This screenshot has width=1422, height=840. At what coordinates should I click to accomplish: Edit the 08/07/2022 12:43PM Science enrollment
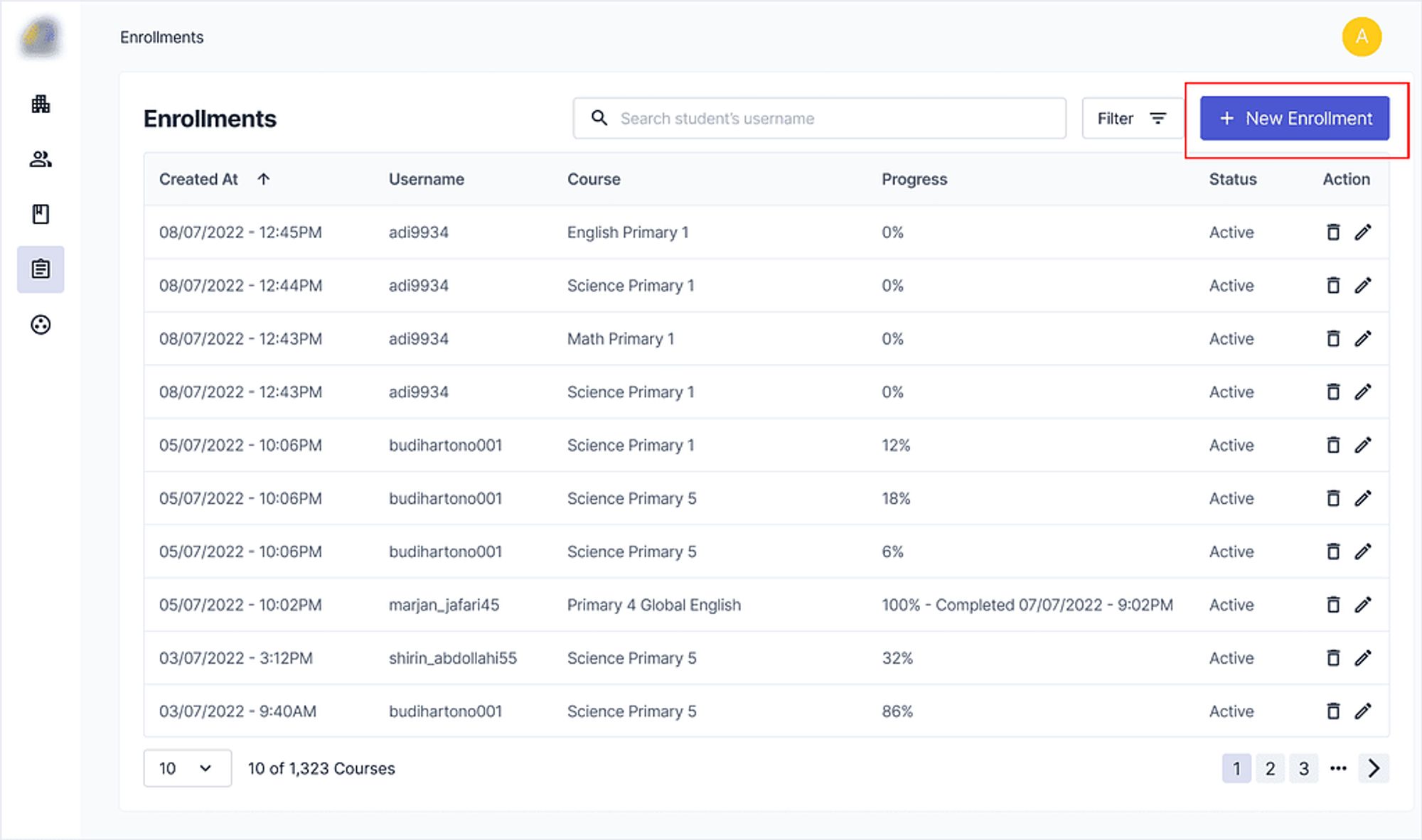tap(1363, 392)
